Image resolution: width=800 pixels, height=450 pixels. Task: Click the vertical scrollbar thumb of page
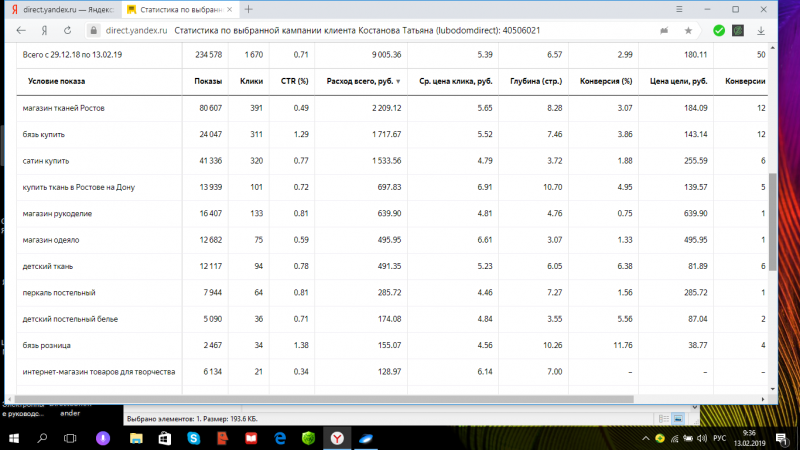(772, 222)
